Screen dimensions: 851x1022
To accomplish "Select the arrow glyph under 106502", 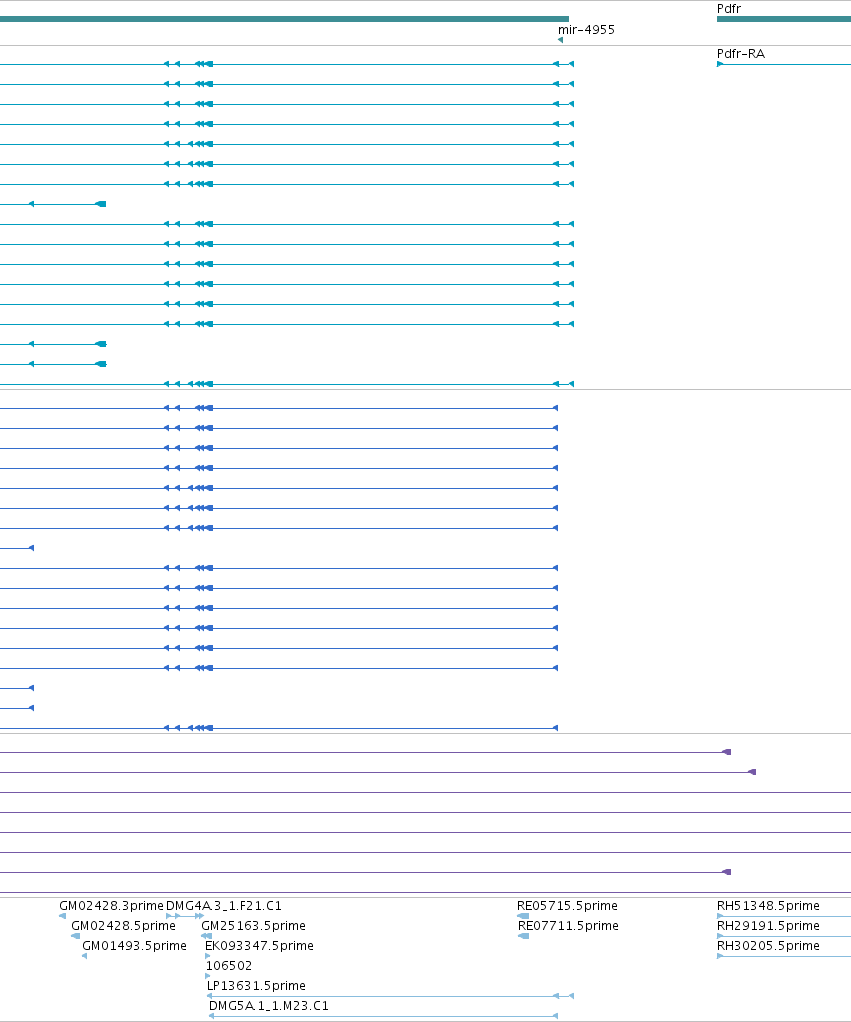I will (x=208, y=976).
